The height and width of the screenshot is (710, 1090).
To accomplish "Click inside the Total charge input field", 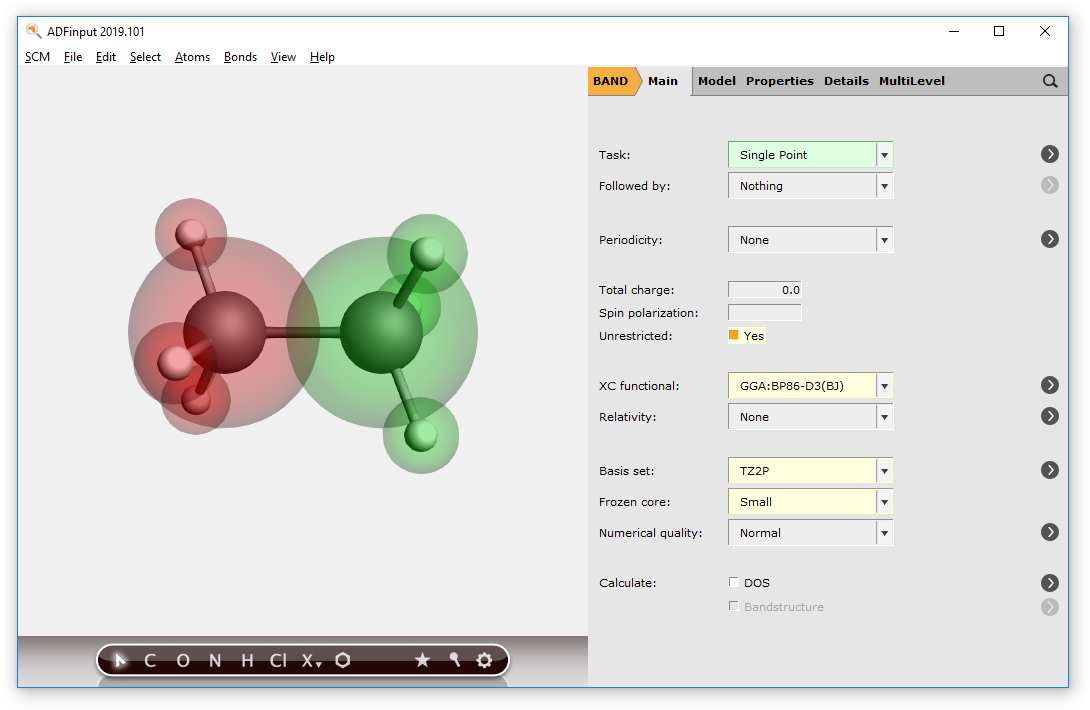I will pyautogui.click(x=764, y=289).
